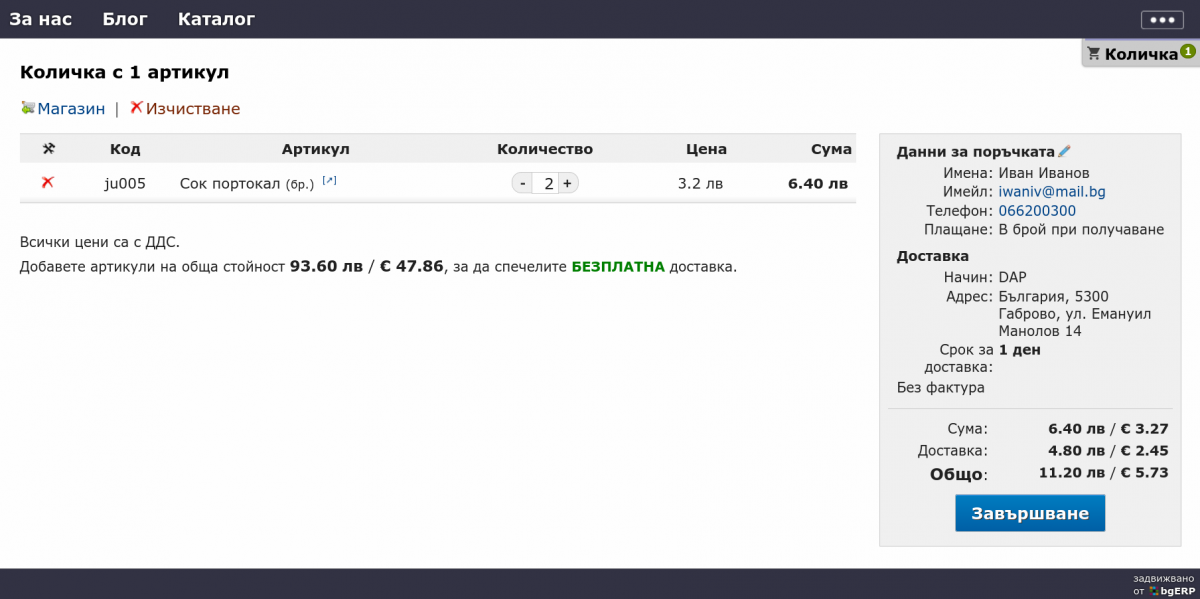Remove the ju005 row with red X
Image resolution: width=1200 pixels, height=599 pixels.
pyautogui.click(x=47, y=183)
